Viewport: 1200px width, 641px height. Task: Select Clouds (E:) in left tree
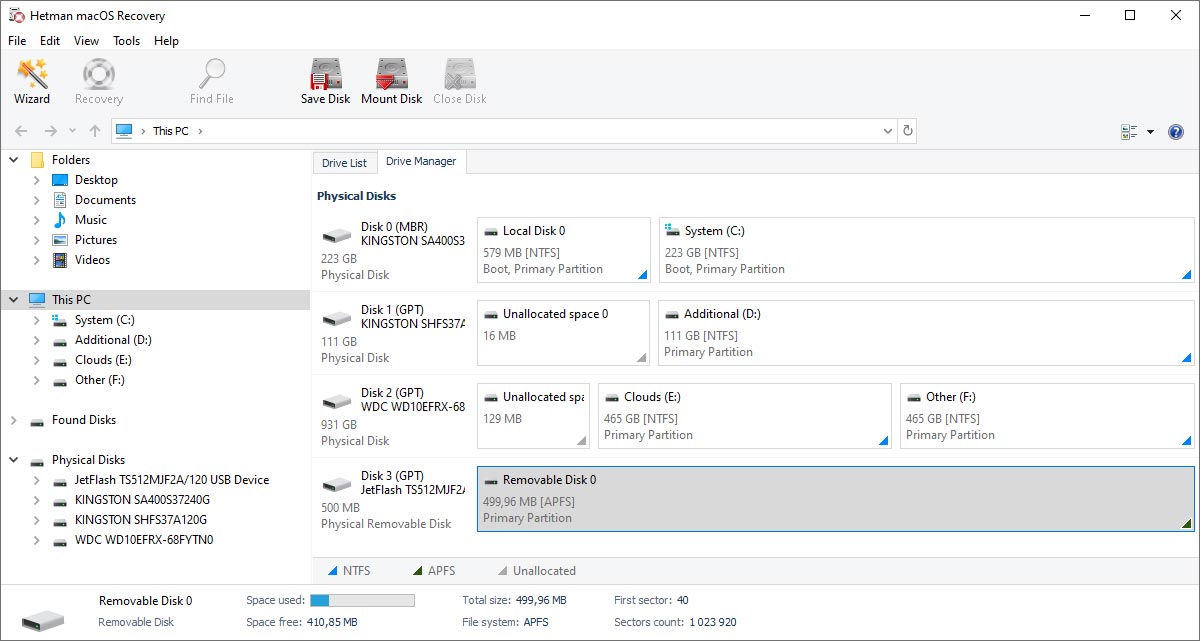[103, 360]
